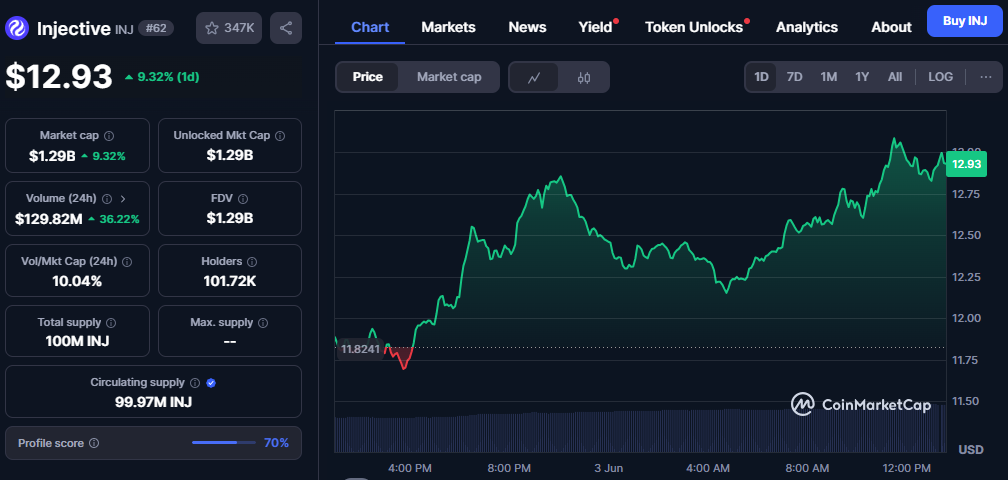
Task: Click verified badge next to Circulating supply
Action: point(212,383)
